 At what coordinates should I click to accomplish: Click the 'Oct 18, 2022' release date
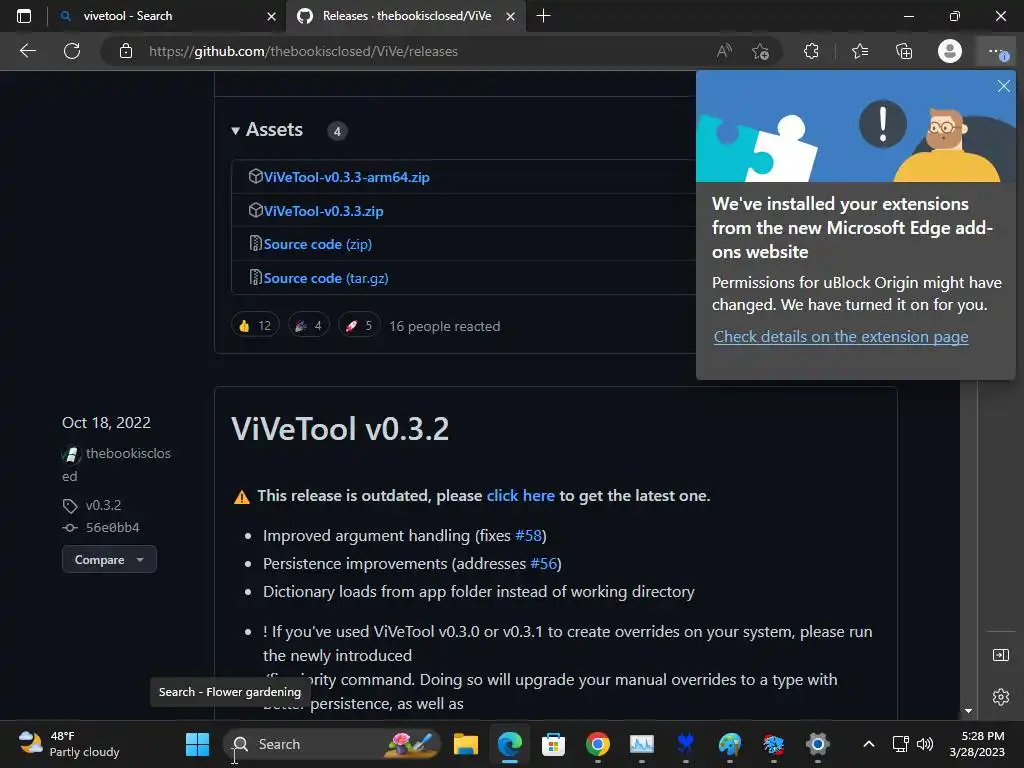coord(106,423)
